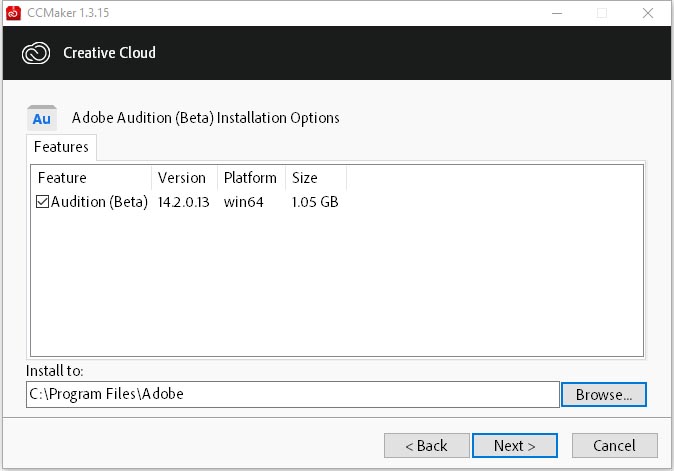
Task: Go back with the Back button
Action: [425, 445]
